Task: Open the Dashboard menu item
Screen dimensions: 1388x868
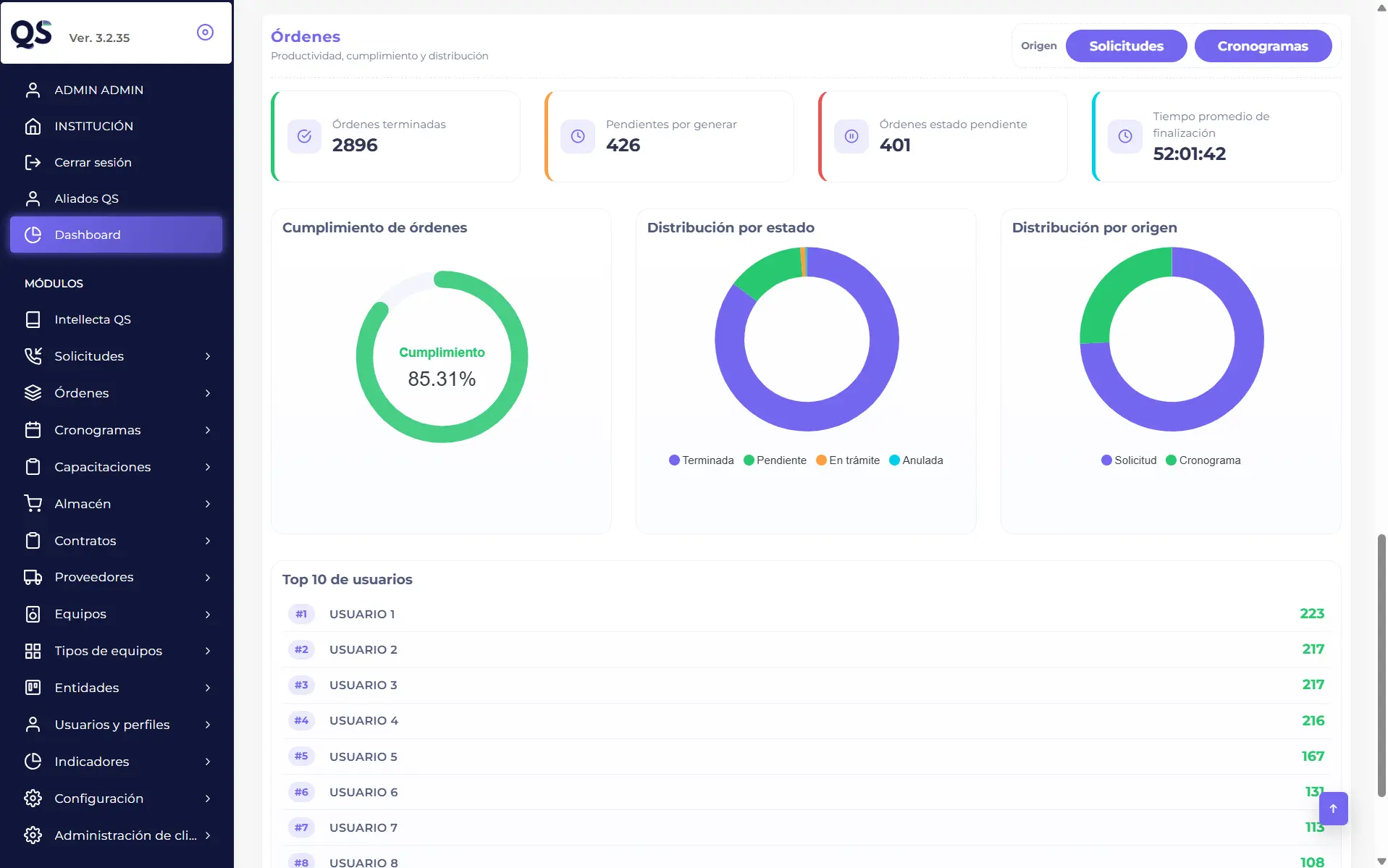Action: (x=116, y=235)
